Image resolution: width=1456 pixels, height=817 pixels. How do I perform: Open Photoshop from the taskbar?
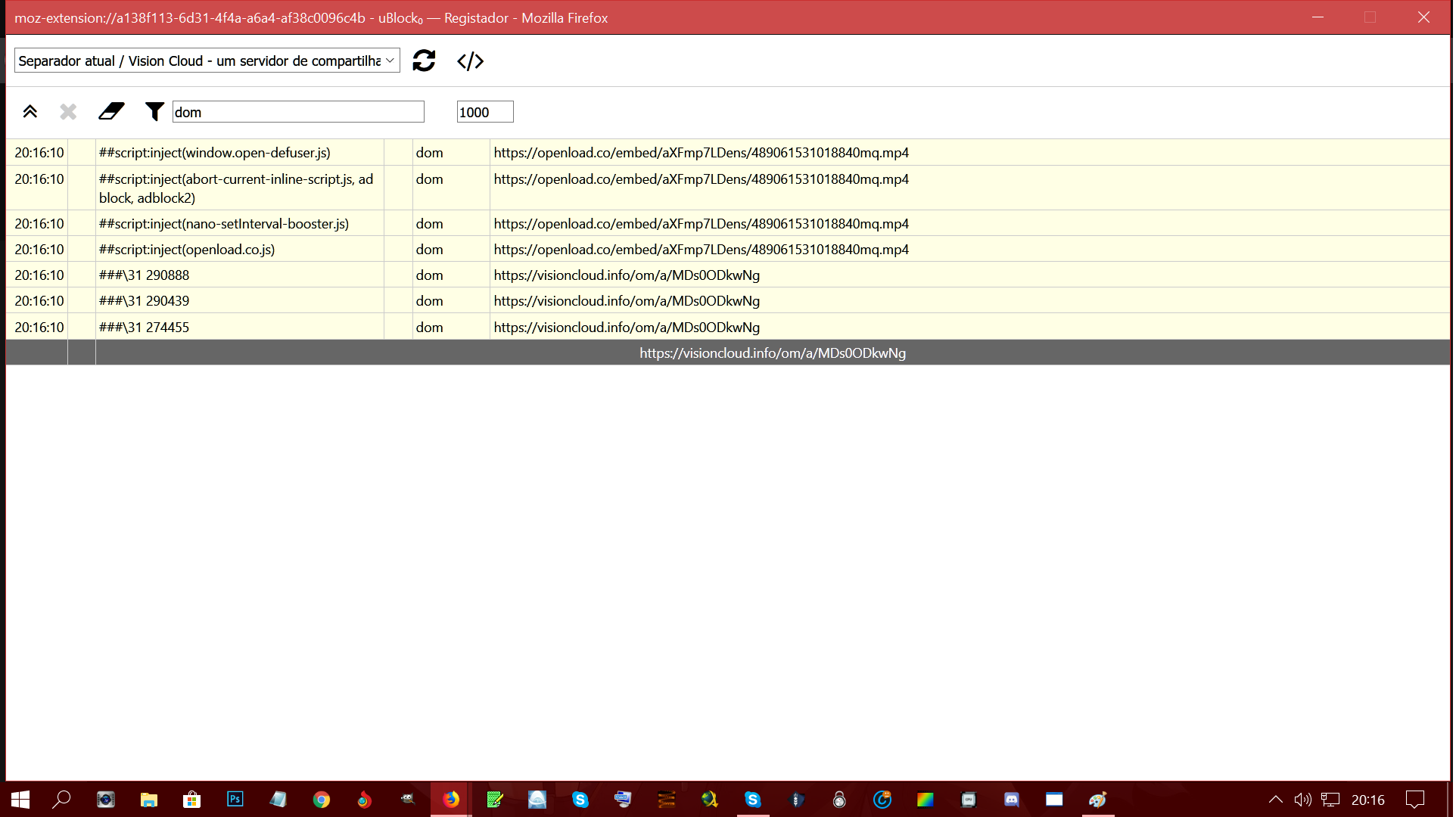[235, 800]
